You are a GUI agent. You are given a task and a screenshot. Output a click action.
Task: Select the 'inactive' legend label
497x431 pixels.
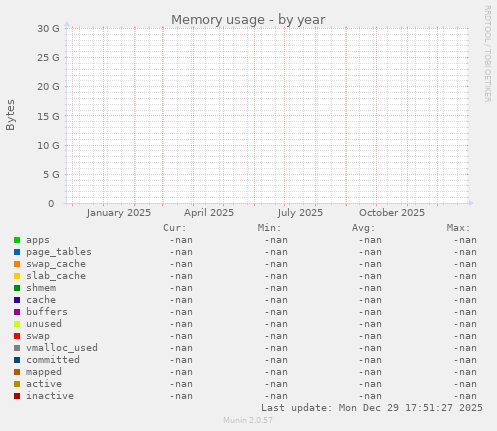click(50, 396)
